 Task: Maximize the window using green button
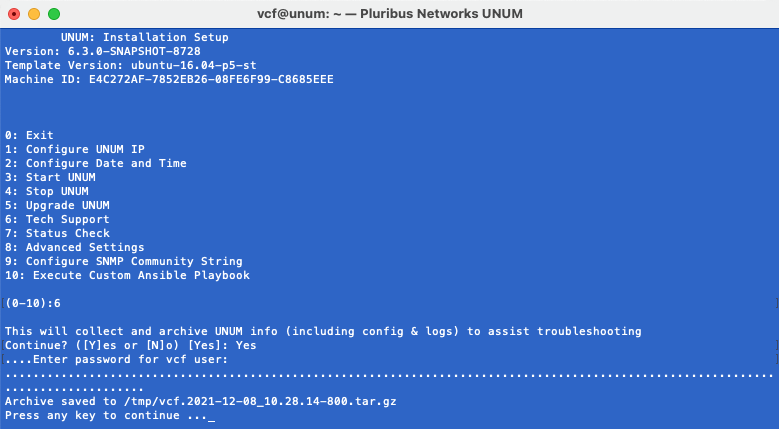(54, 14)
